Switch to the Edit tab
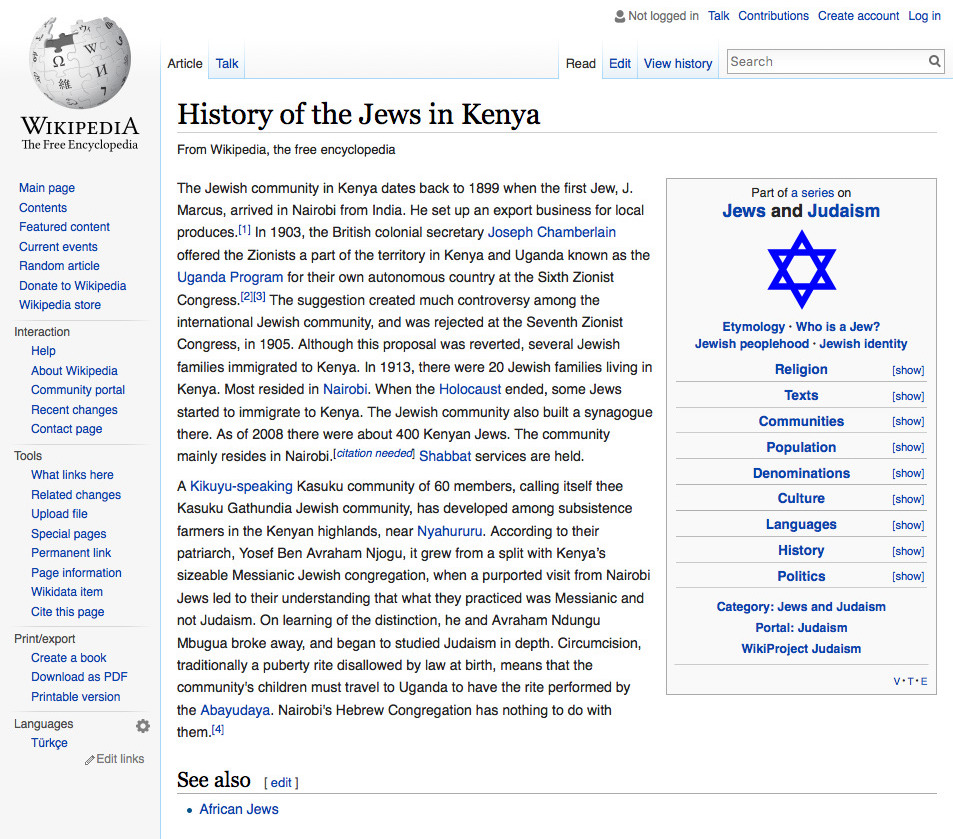 619,62
